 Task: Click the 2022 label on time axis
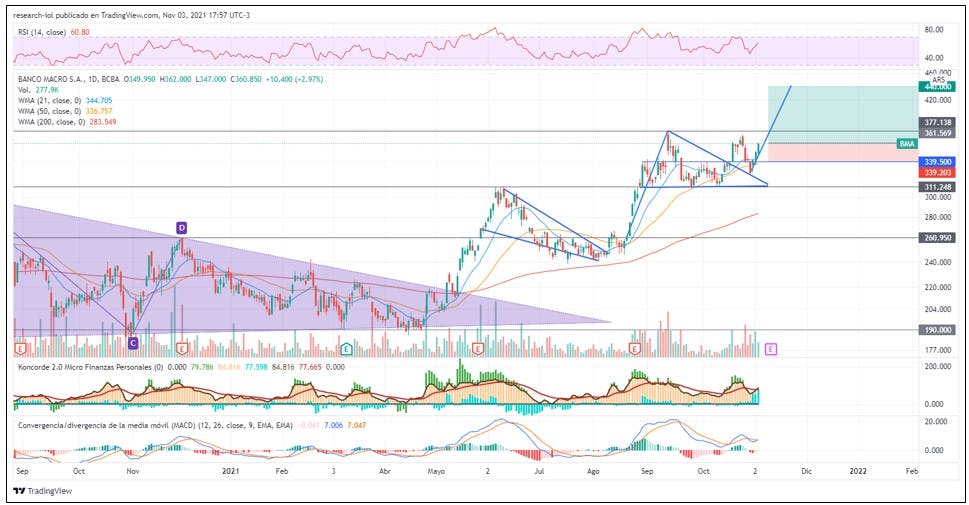[858, 471]
